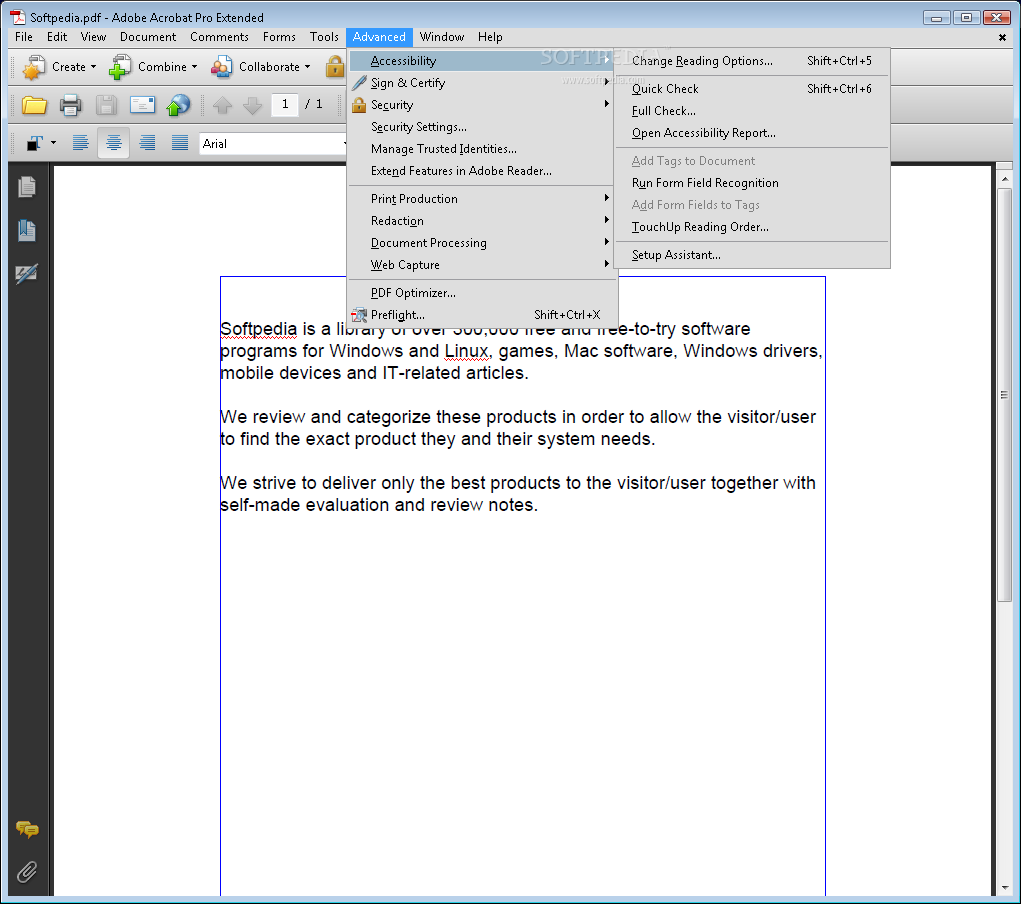Image resolution: width=1021 pixels, height=904 pixels.
Task: Toggle center text alignment
Action: (x=113, y=143)
